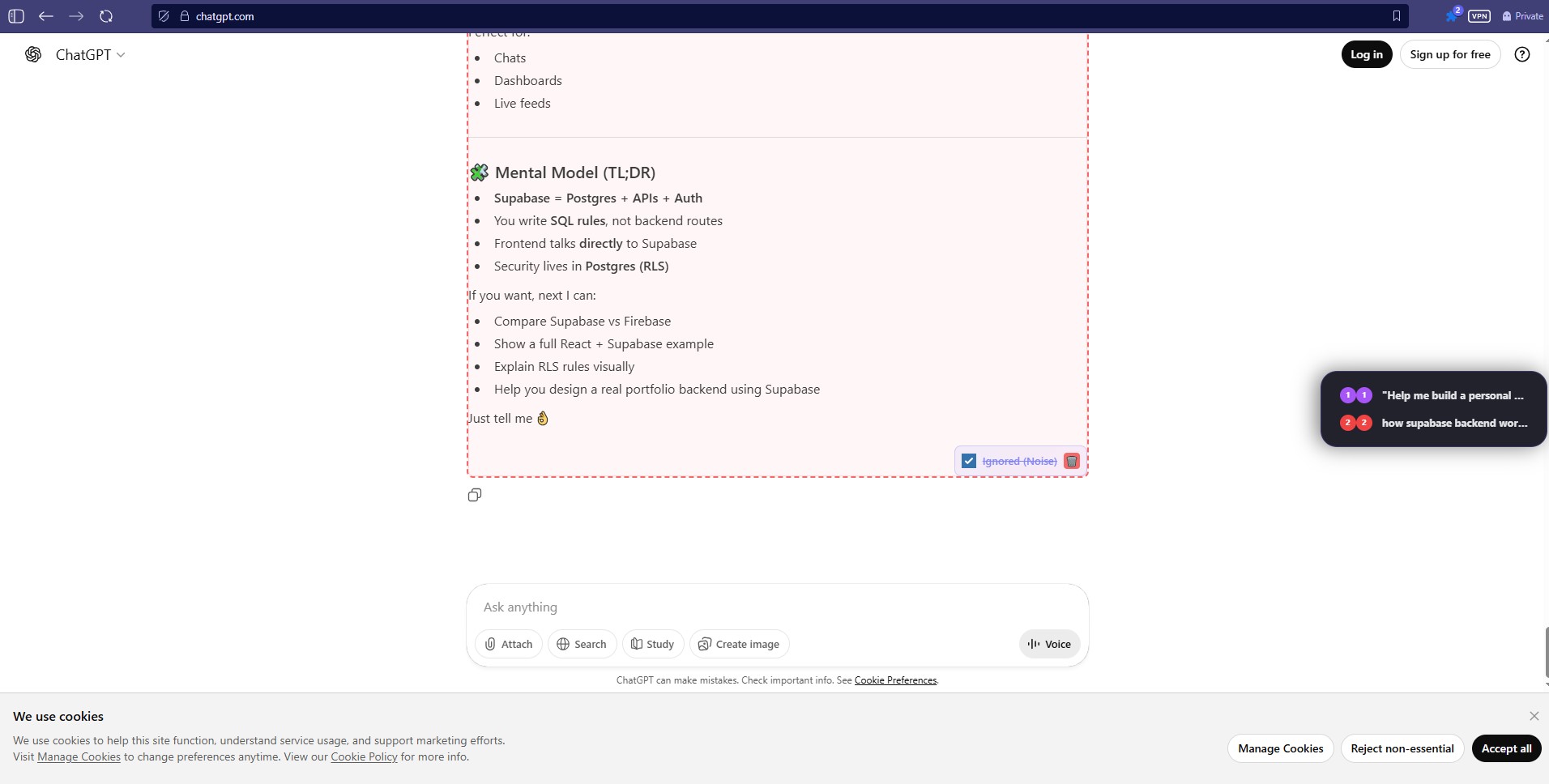Click the bookmark icon in address bar
1549x784 pixels.
(x=1396, y=16)
